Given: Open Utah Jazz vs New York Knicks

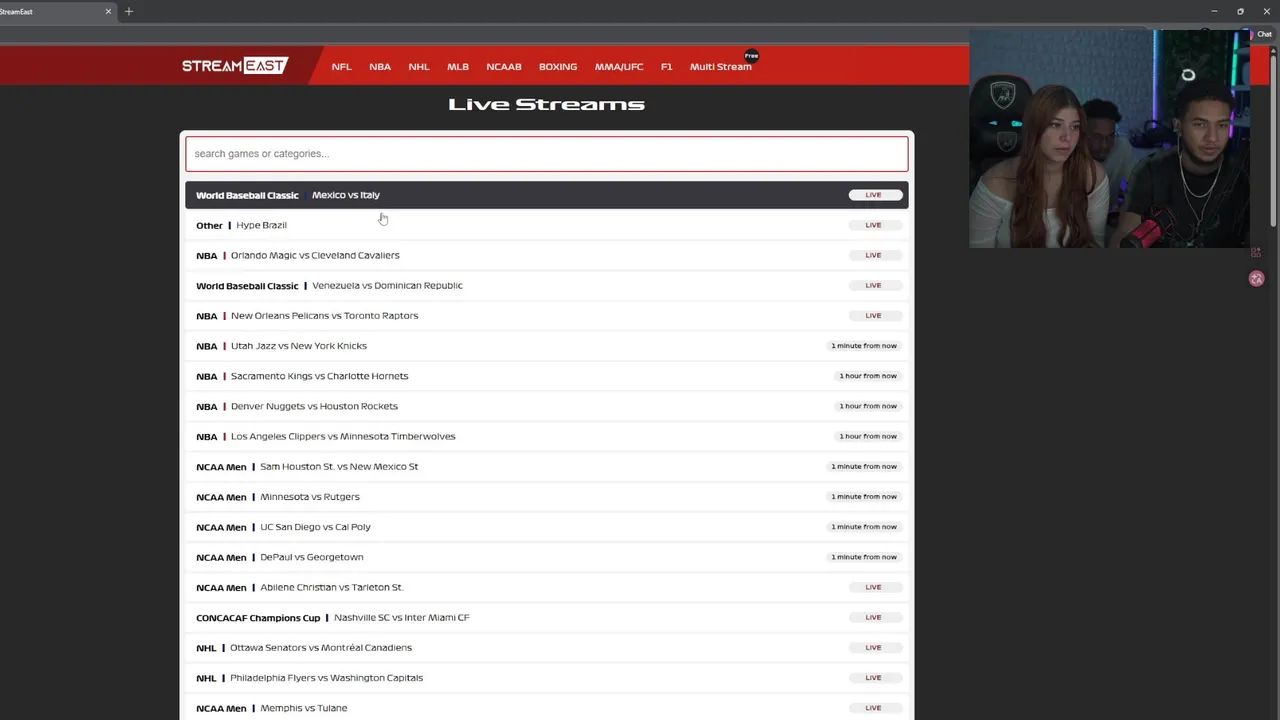Looking at the screenshot, I should (547, 346).
